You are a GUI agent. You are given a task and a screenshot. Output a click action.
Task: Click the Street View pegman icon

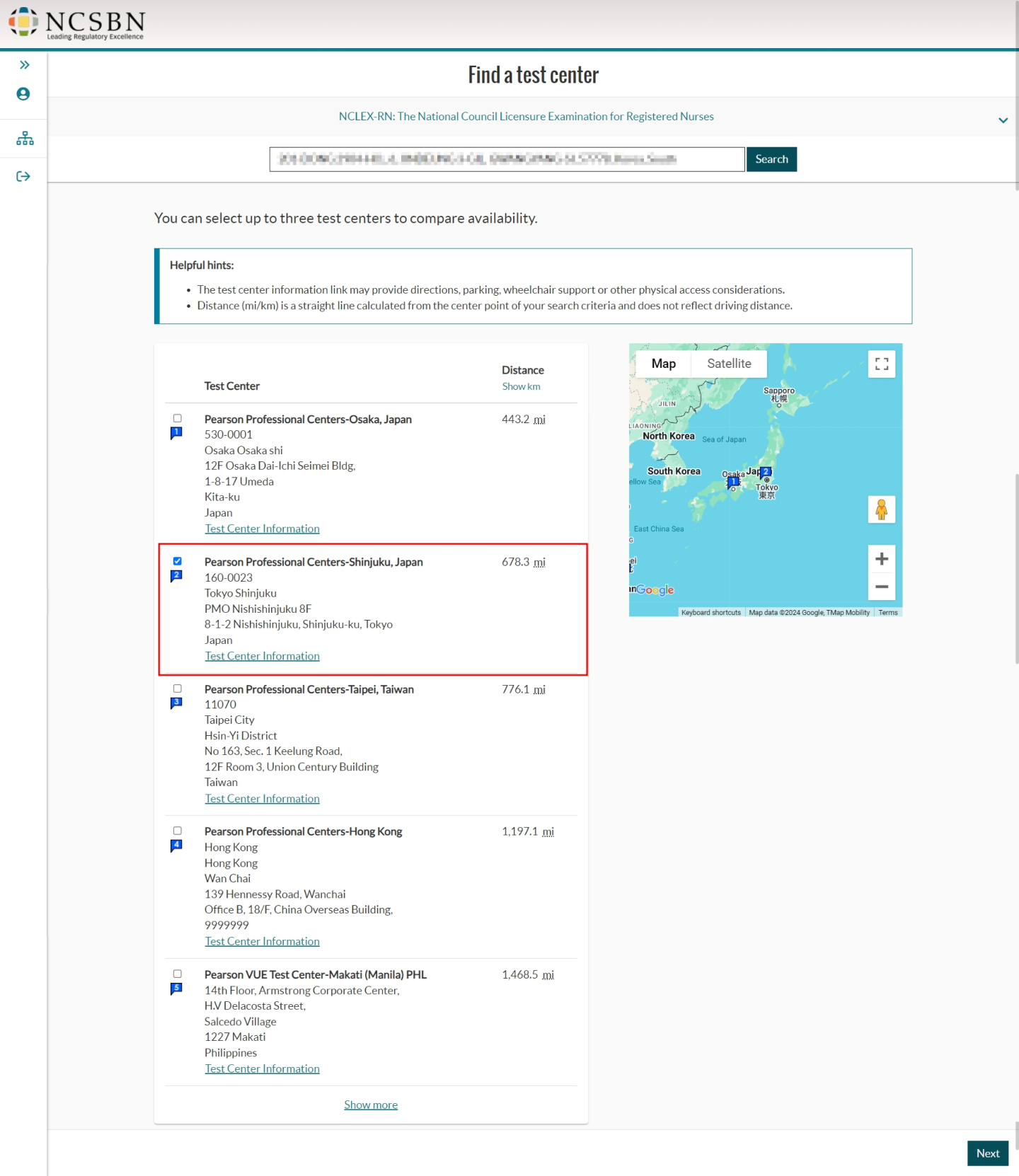click(x=882, y=509)
